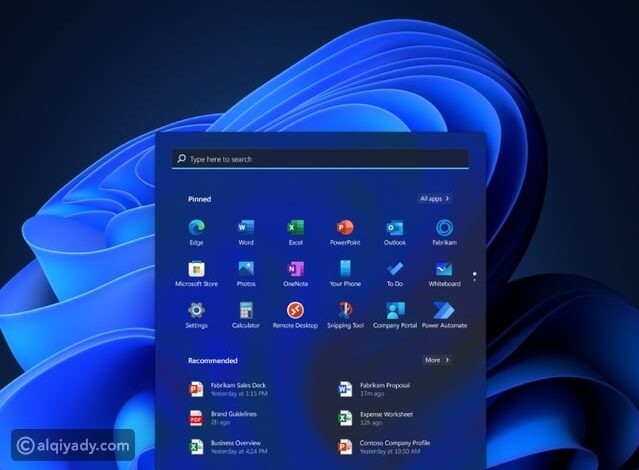Launch the Photos app
This screenshot has width=639, height=470.
point(246,270)
